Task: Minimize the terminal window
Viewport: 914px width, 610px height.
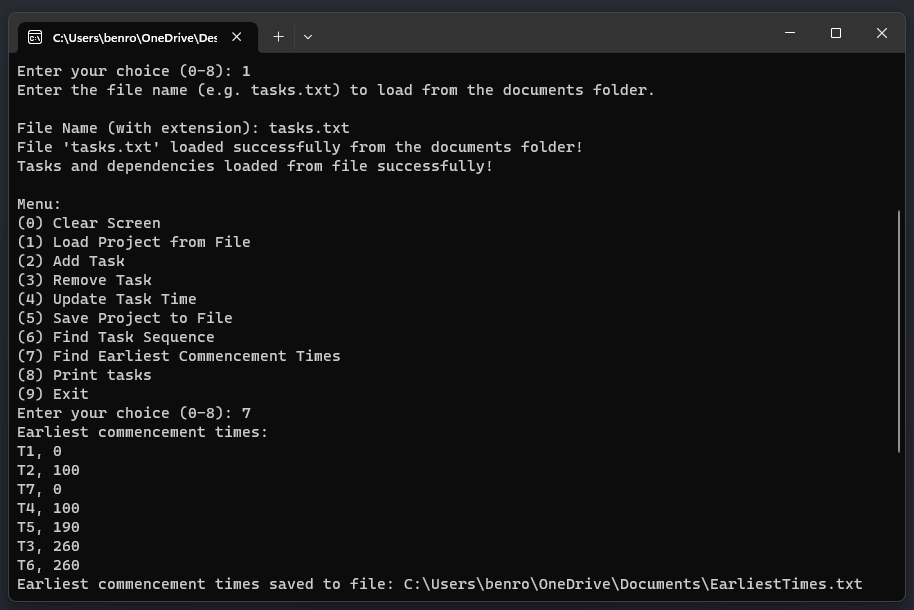Action: pos(790,33)
